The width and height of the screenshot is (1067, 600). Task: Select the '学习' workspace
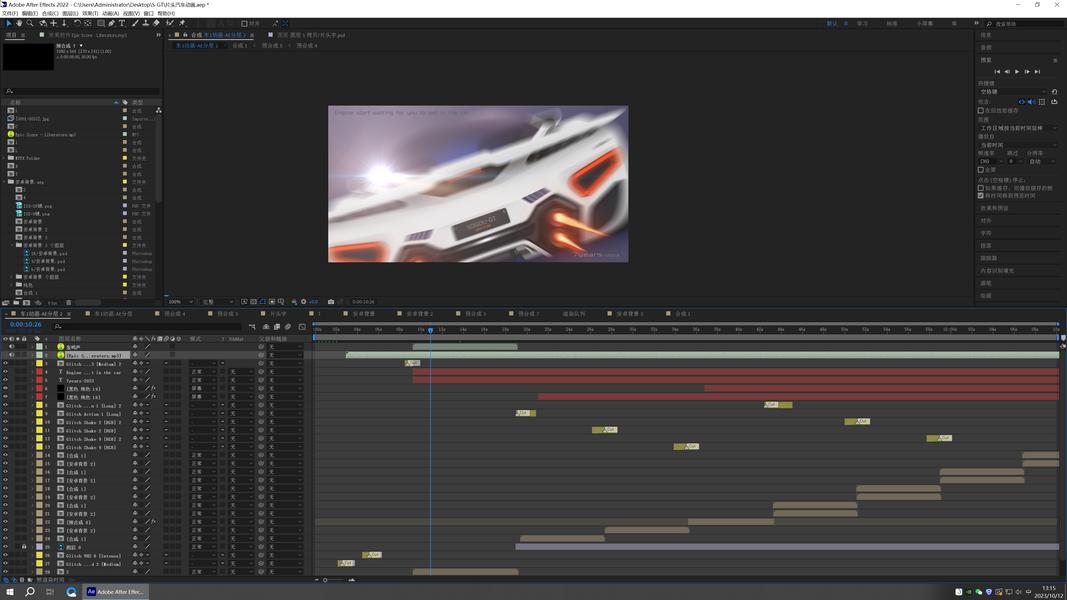point(862,24)
